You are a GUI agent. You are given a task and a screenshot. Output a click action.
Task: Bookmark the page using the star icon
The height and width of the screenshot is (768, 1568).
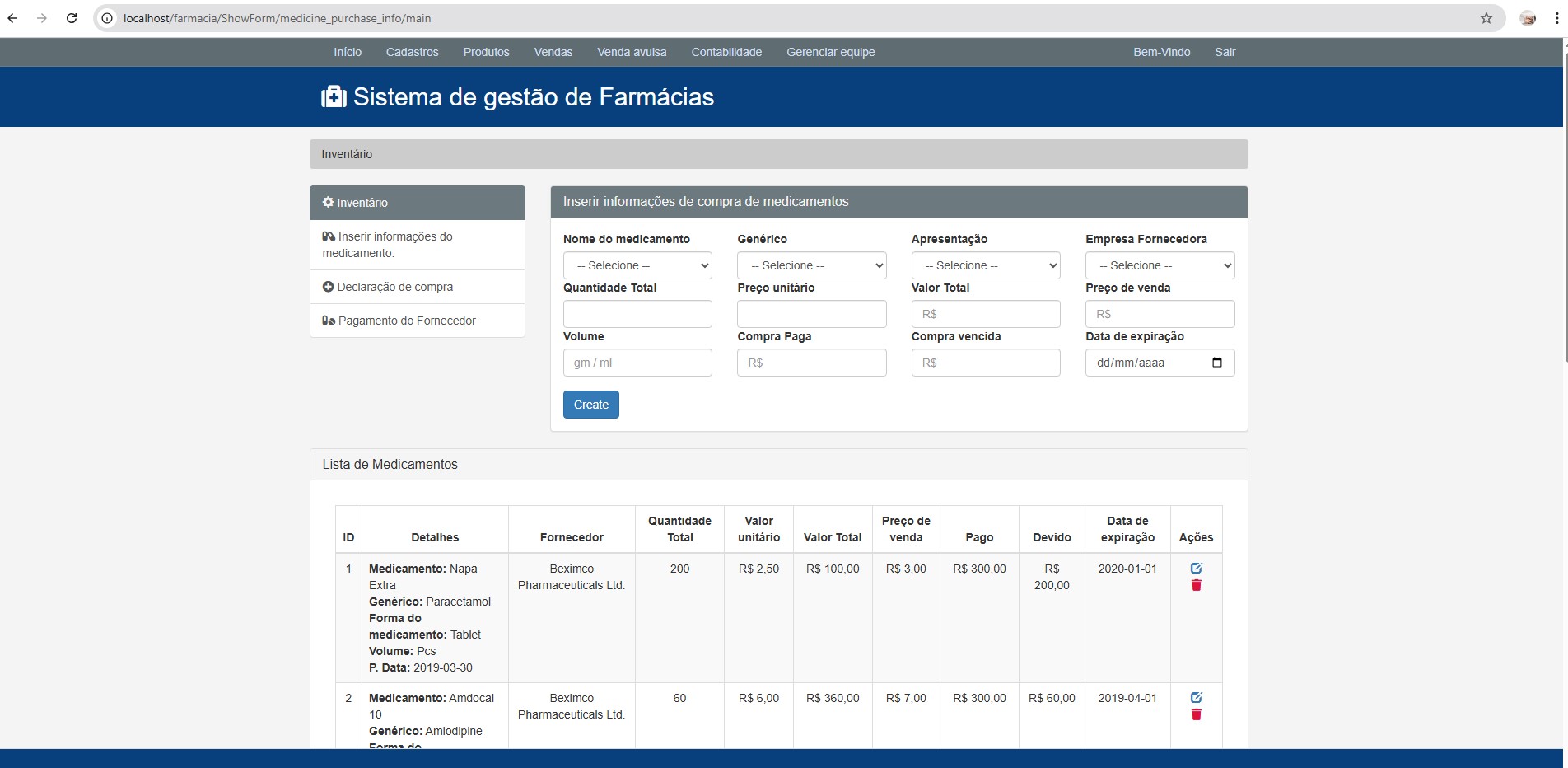(1485, 17)
